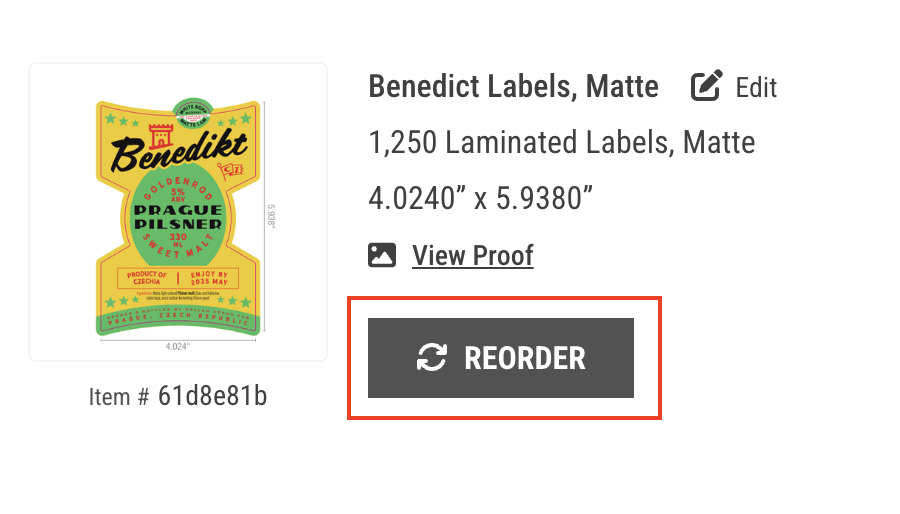Click the Benedikt label preview thumbnail

pyautogui.click(x=178, y=212)
